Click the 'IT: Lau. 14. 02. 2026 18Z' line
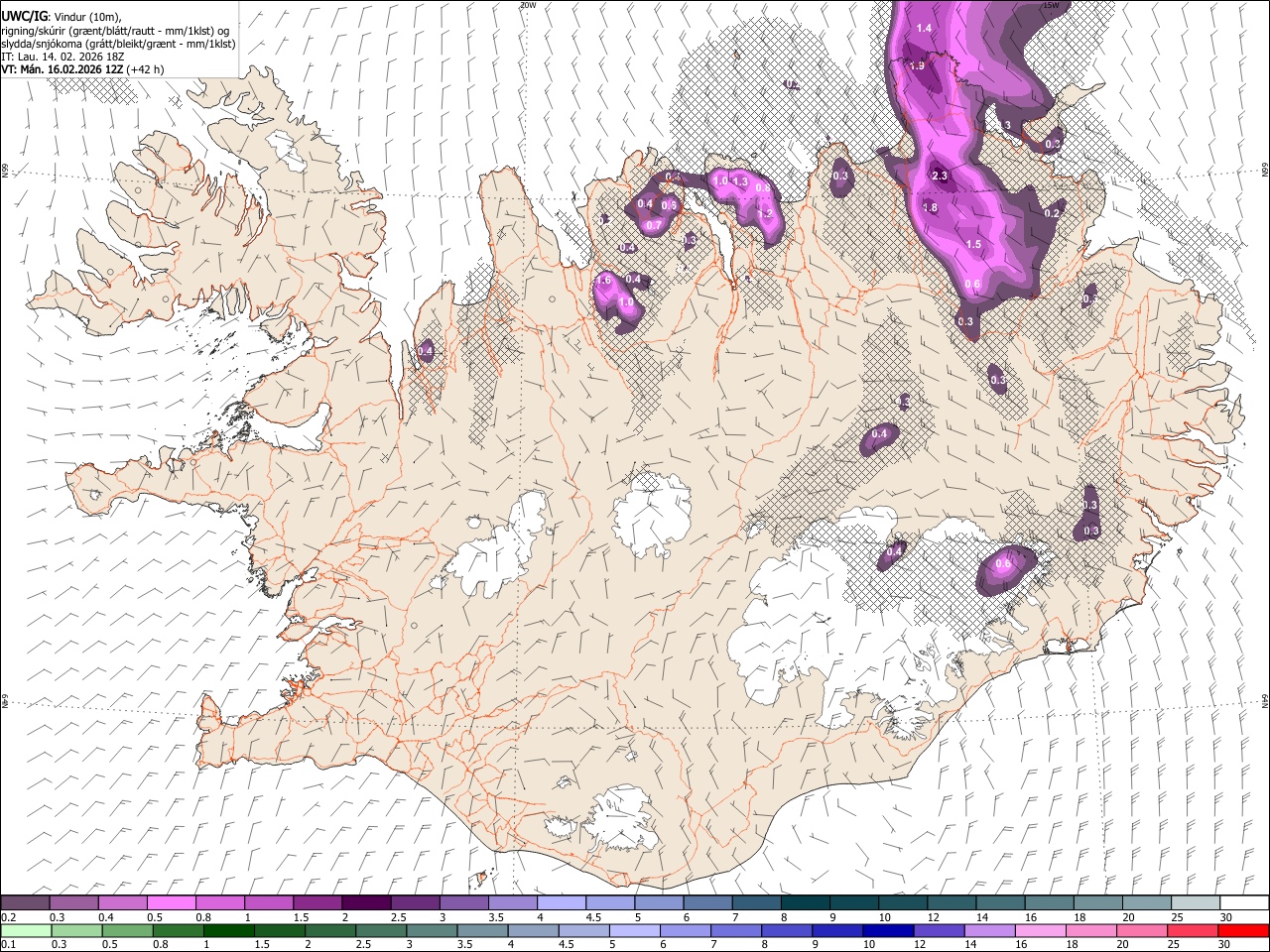The height and width of the screenshot is (952, 1270). point(63,57)
